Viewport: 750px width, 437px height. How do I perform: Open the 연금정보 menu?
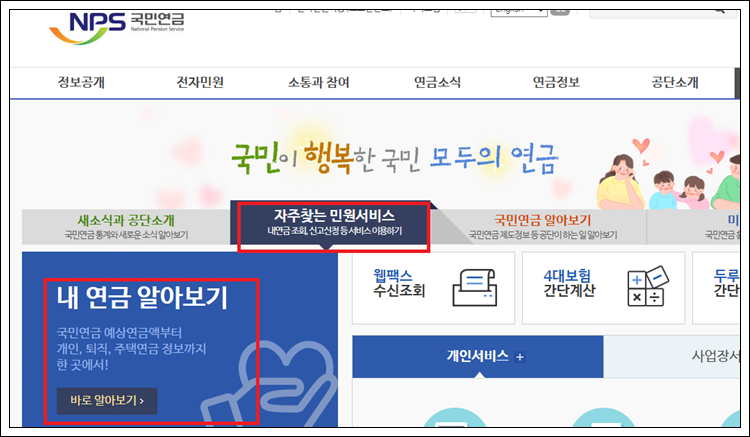(x=556, y=82)
